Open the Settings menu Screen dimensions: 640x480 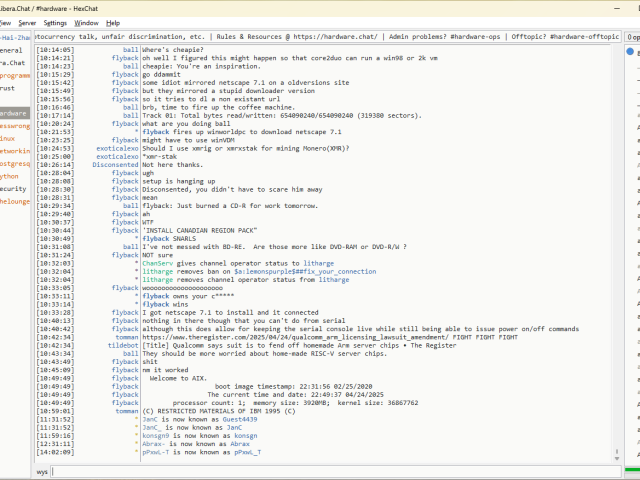[55, 22]
